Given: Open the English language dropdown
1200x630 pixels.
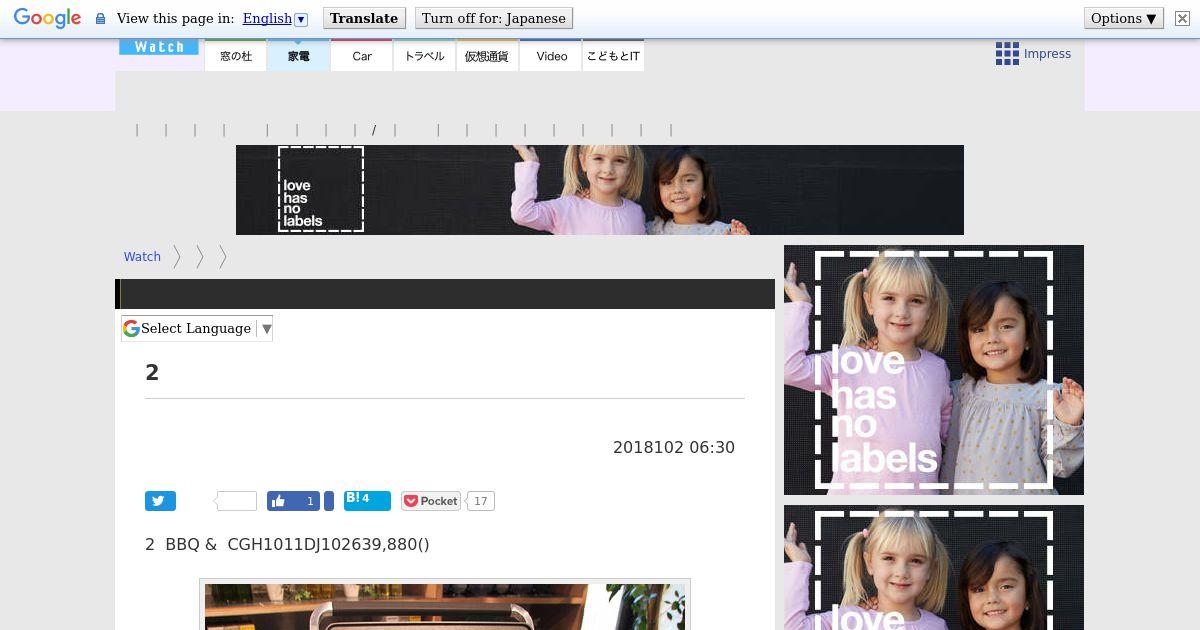Looking at the screenshot, I should [x=275, y=18].
